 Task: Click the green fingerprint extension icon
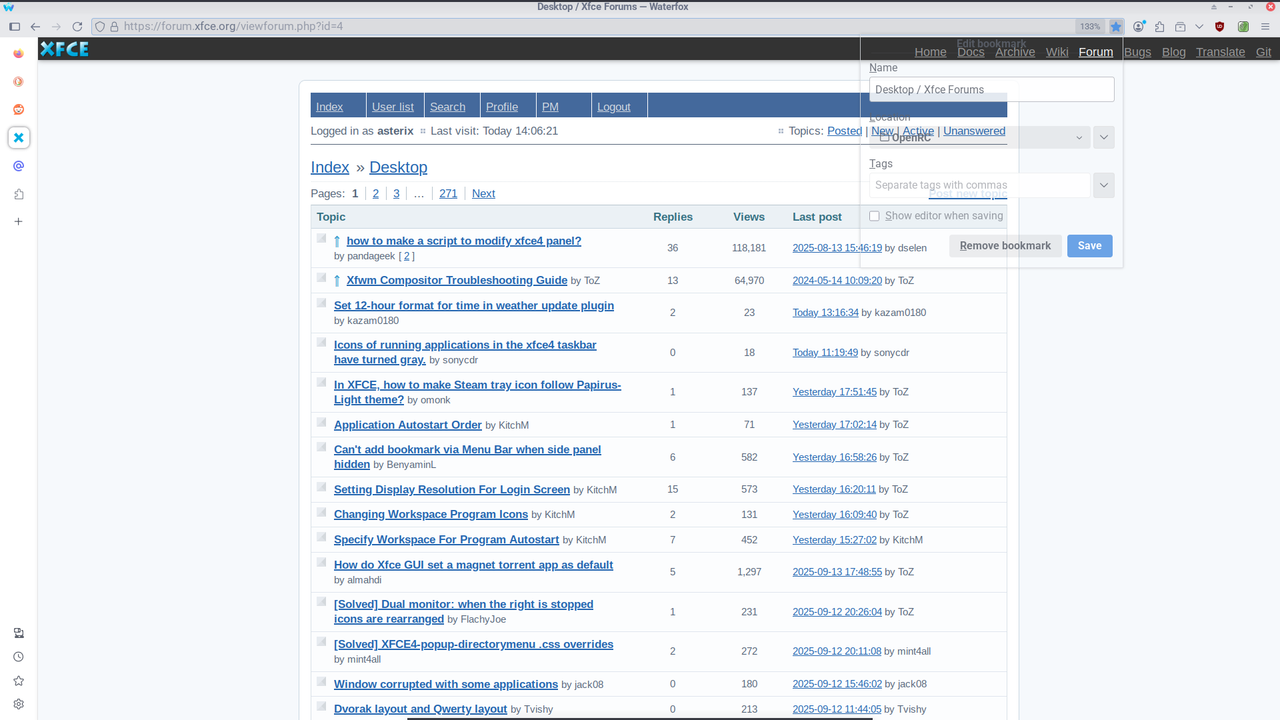pos(1243,26)
